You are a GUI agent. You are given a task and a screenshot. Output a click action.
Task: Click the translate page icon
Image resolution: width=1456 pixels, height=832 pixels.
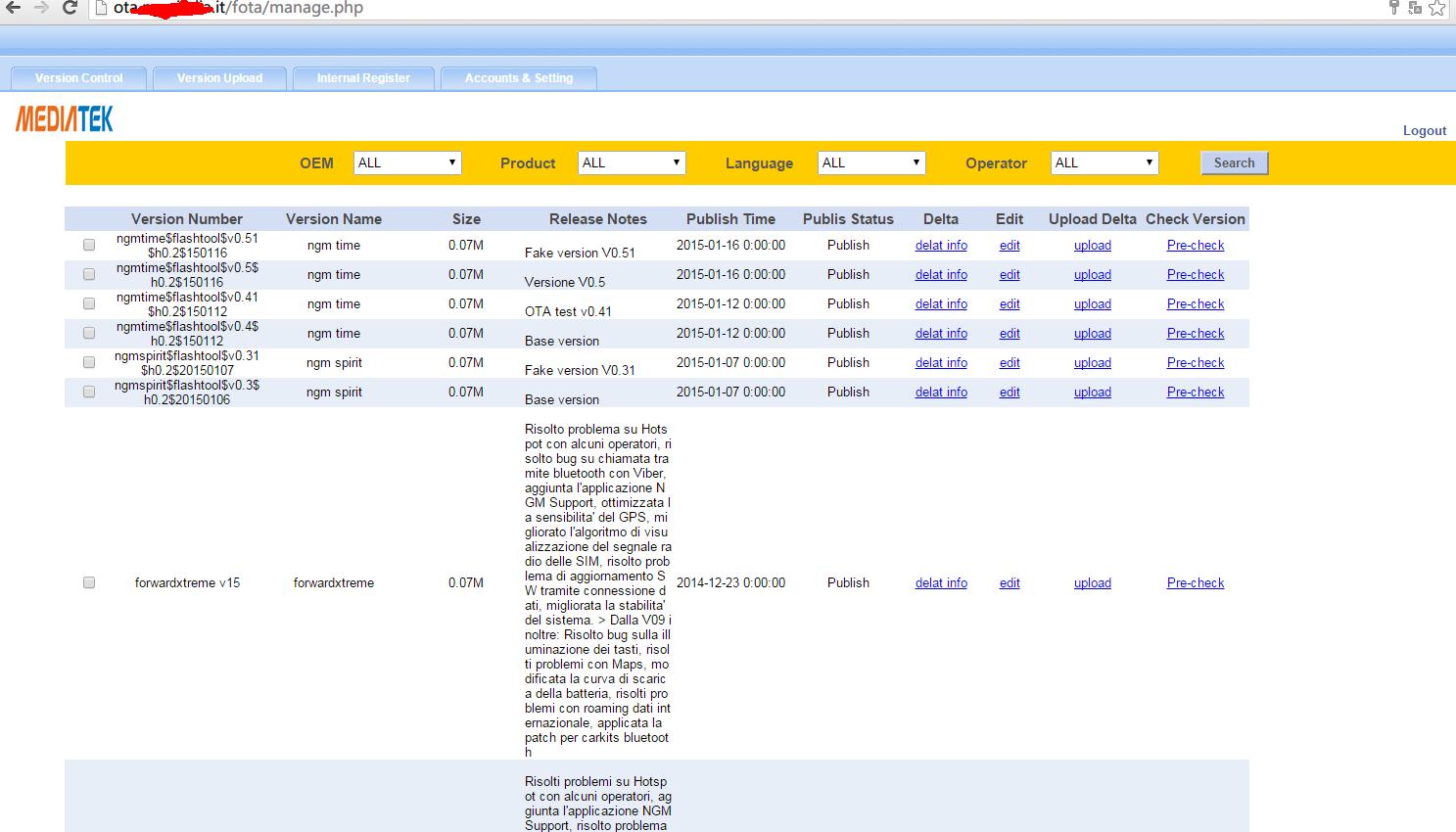tap(1415, 8)
